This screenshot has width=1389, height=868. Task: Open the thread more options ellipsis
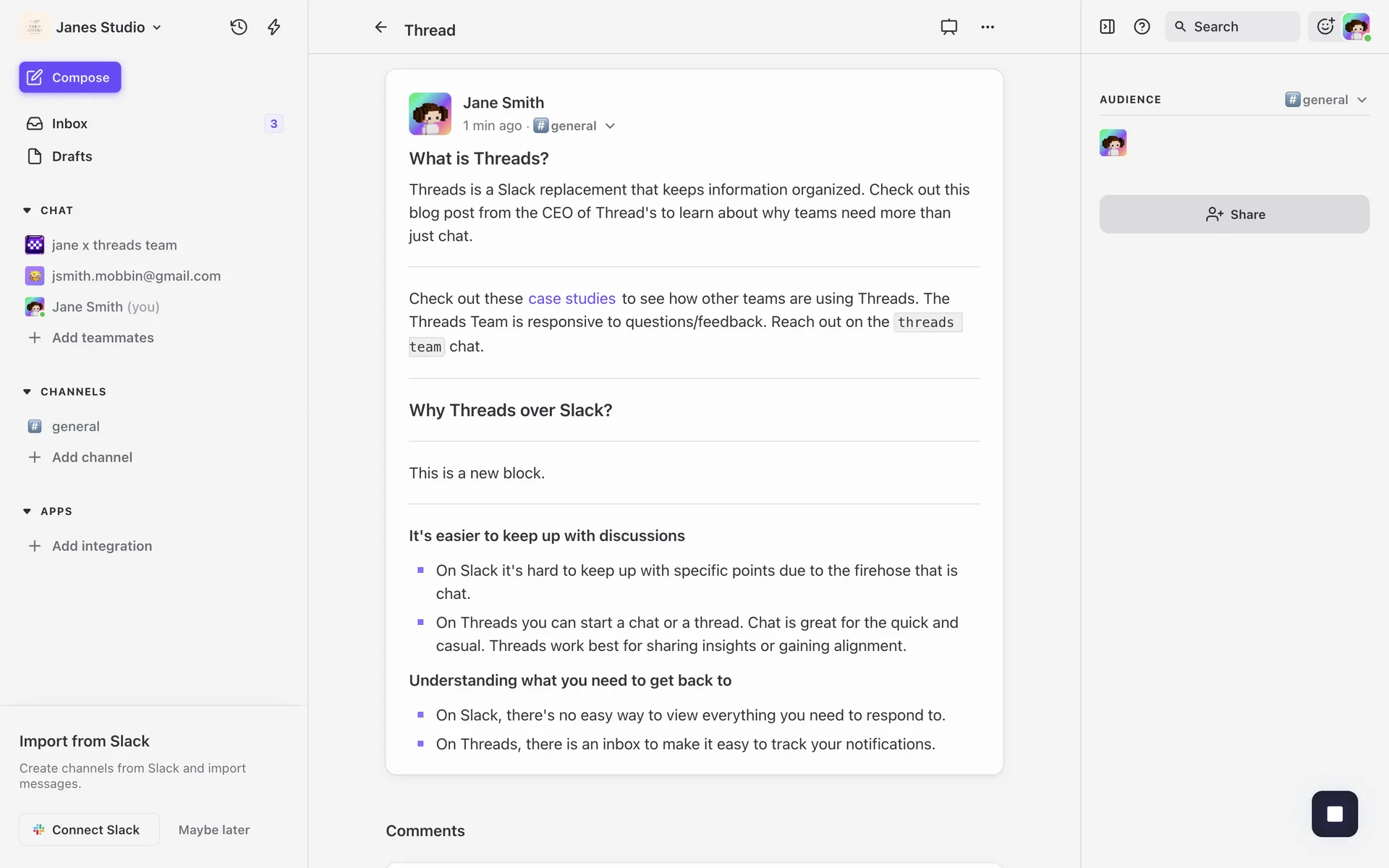(987, 27)
